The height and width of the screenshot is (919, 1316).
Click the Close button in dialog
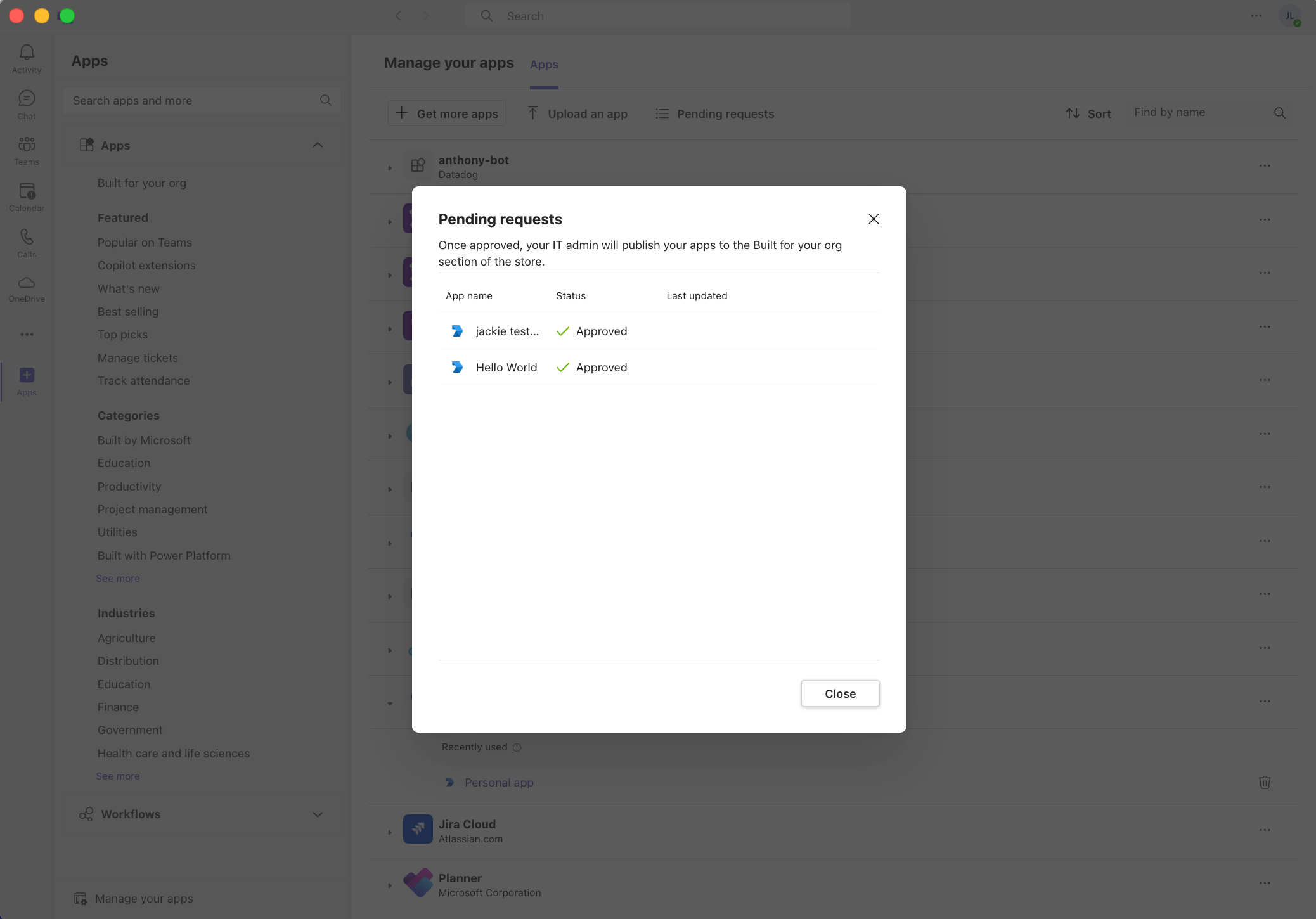pyautogui.click(x=840, y=693)
